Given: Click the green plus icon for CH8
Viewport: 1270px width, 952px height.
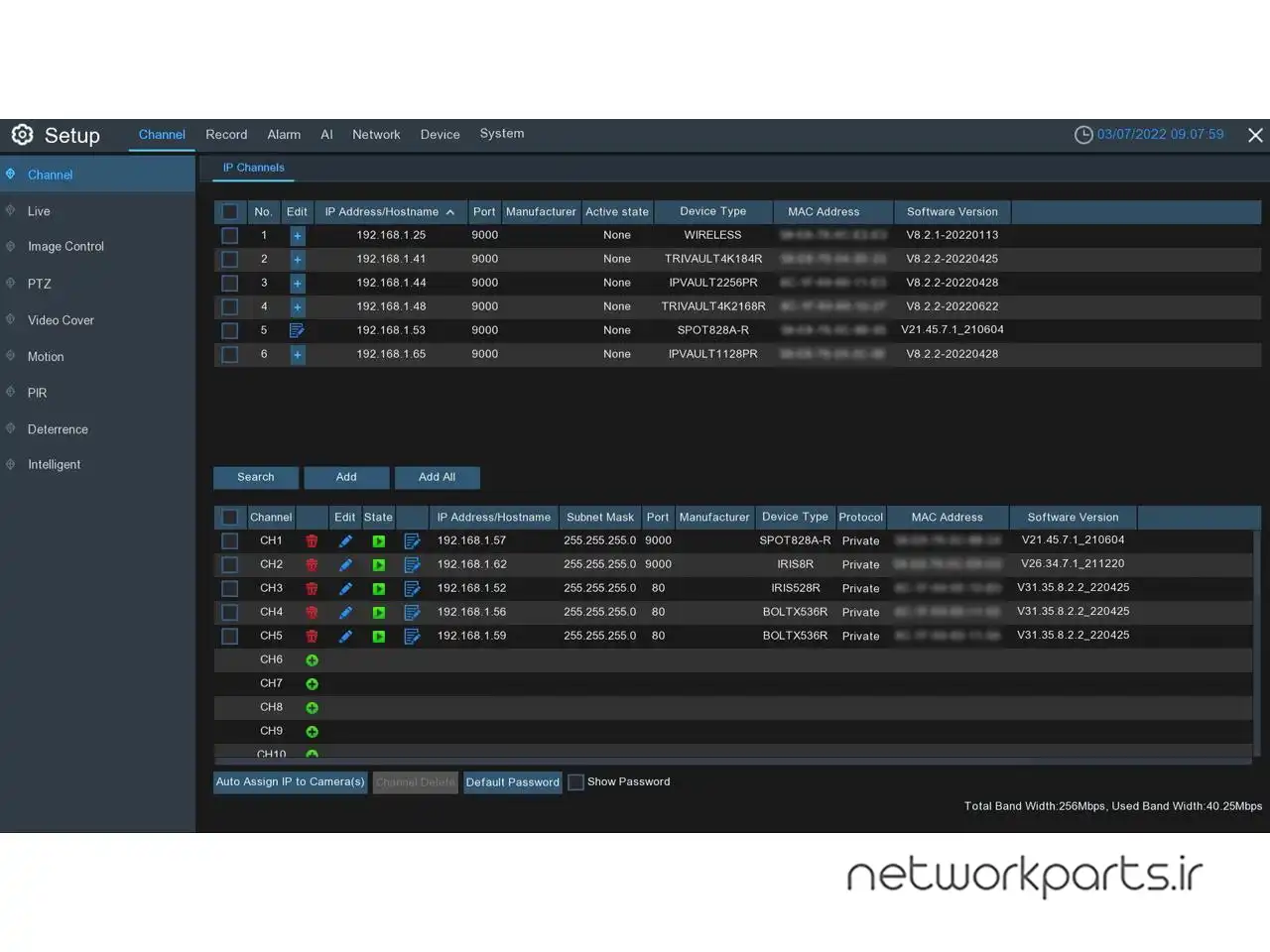Looking at the screenshot, I should [312, 708].
